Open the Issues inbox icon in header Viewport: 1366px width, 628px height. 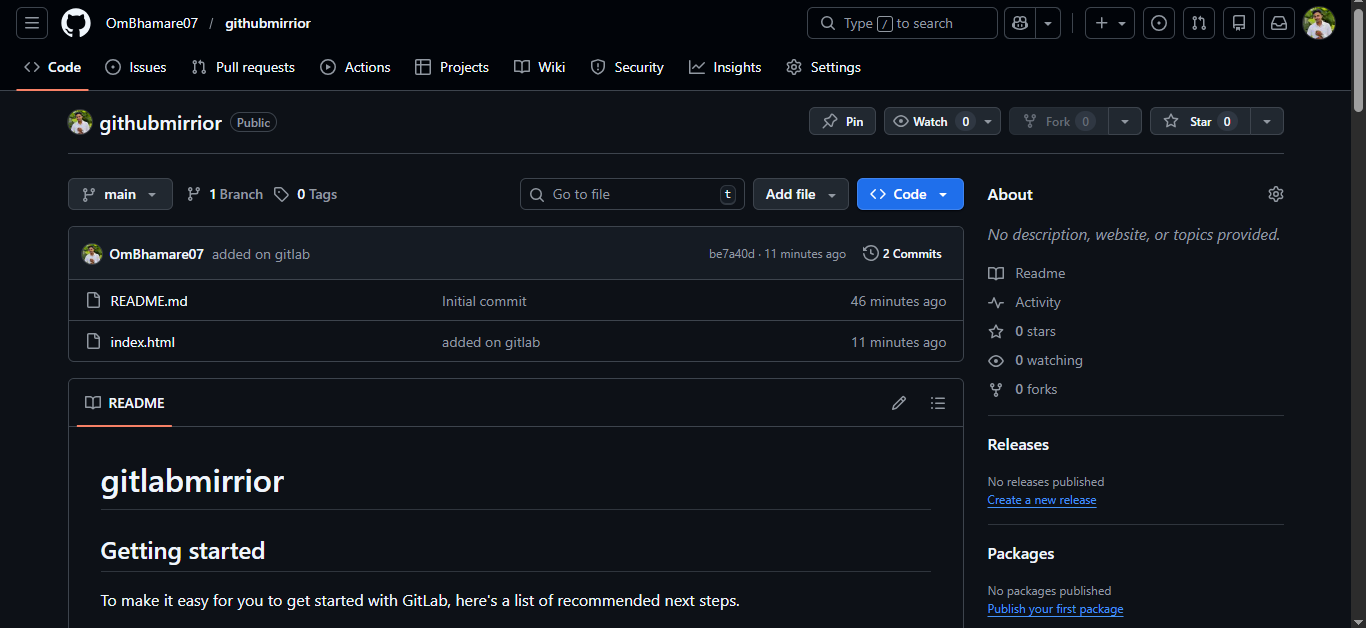pyautogui.click(x=1159, y=23)
